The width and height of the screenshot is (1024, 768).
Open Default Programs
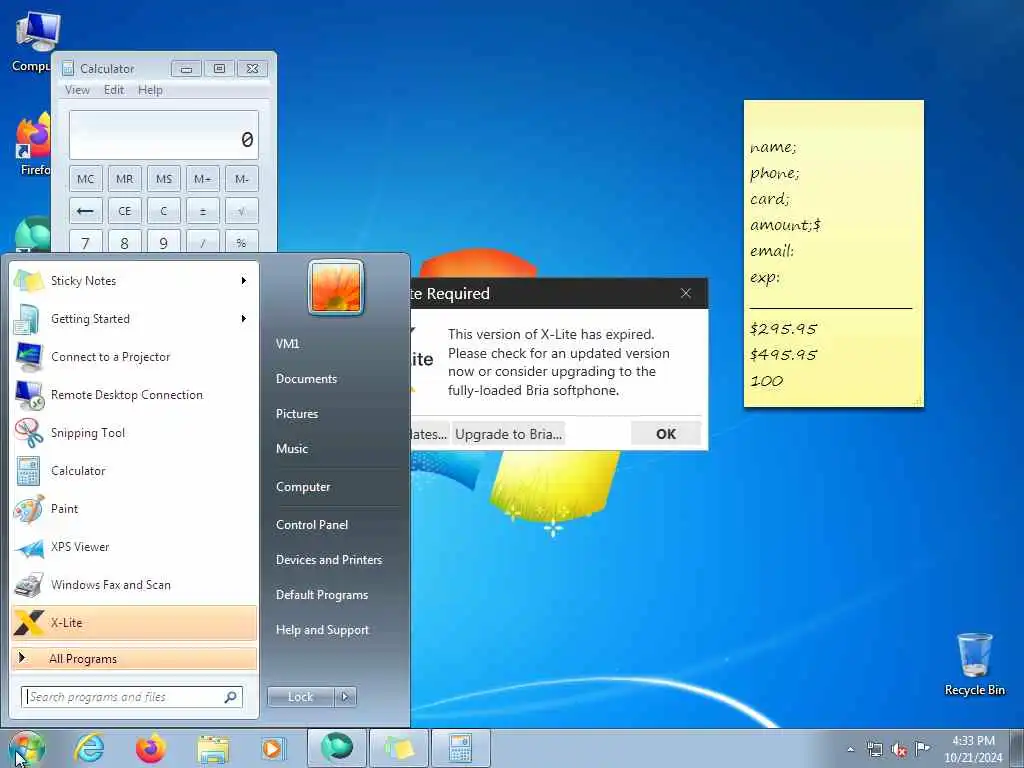[322, 595]
